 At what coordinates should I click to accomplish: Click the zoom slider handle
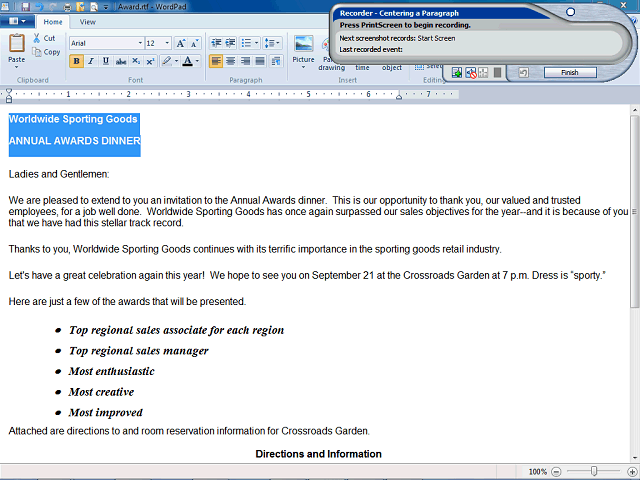click(594, 471)
